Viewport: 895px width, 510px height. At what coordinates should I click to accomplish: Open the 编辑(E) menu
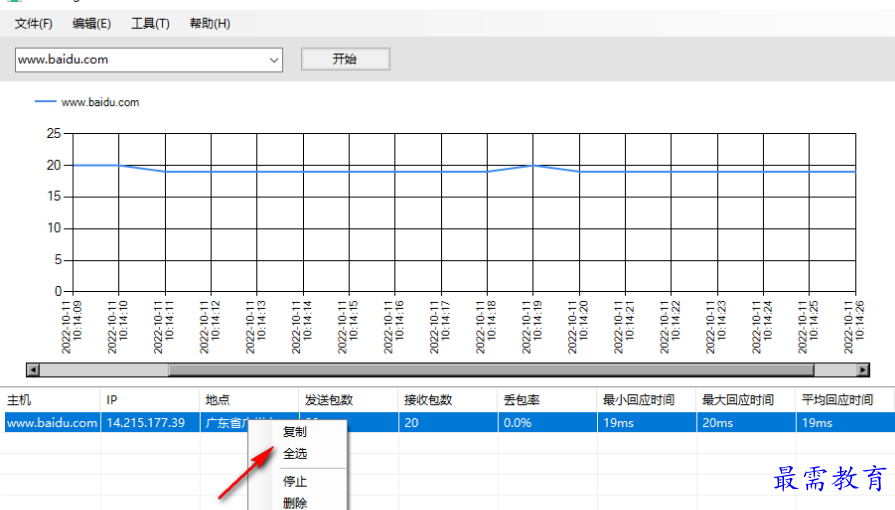[91, 23]
